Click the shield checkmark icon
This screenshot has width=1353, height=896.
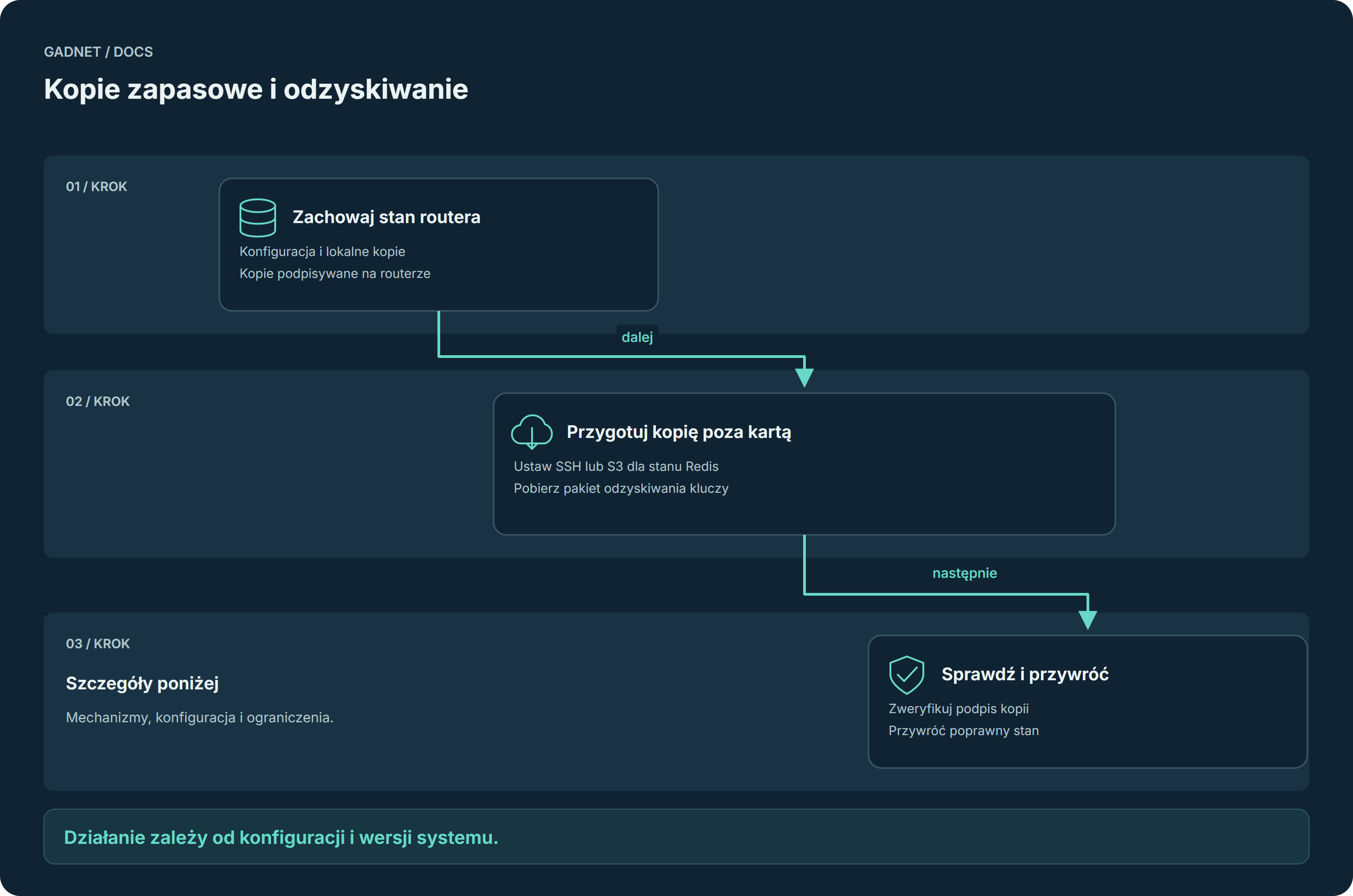907,675
